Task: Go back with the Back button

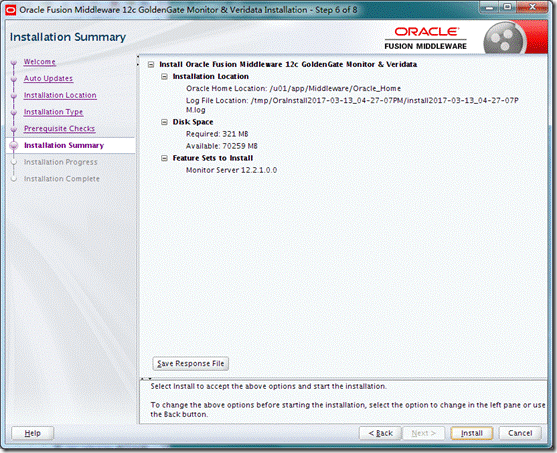Action: (380, 433)
